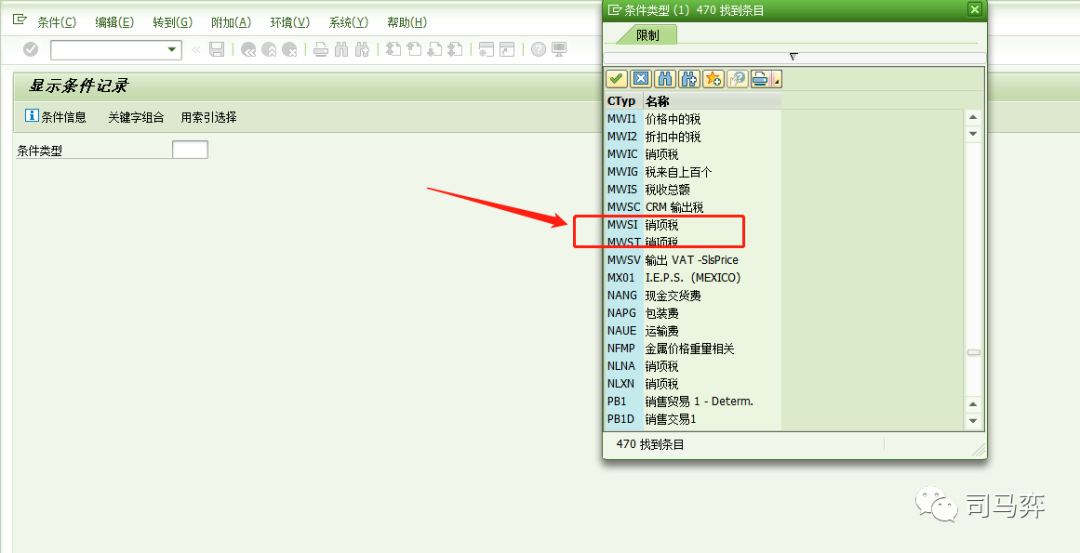Click the 条件信息 info icon
This screenshot has width=1080, height=553.
32,116
